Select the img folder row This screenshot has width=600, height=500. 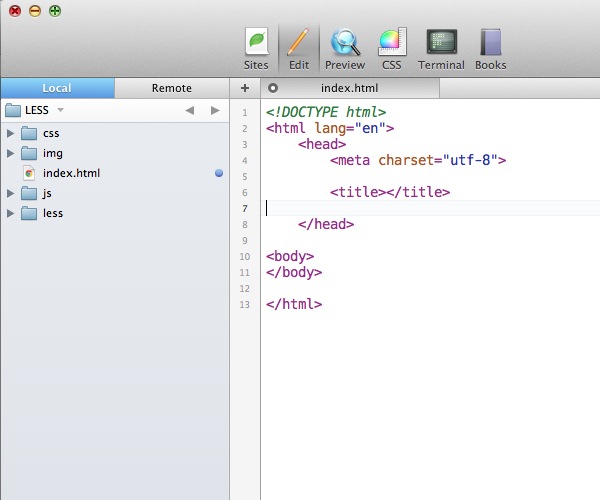tap(115, 153)
